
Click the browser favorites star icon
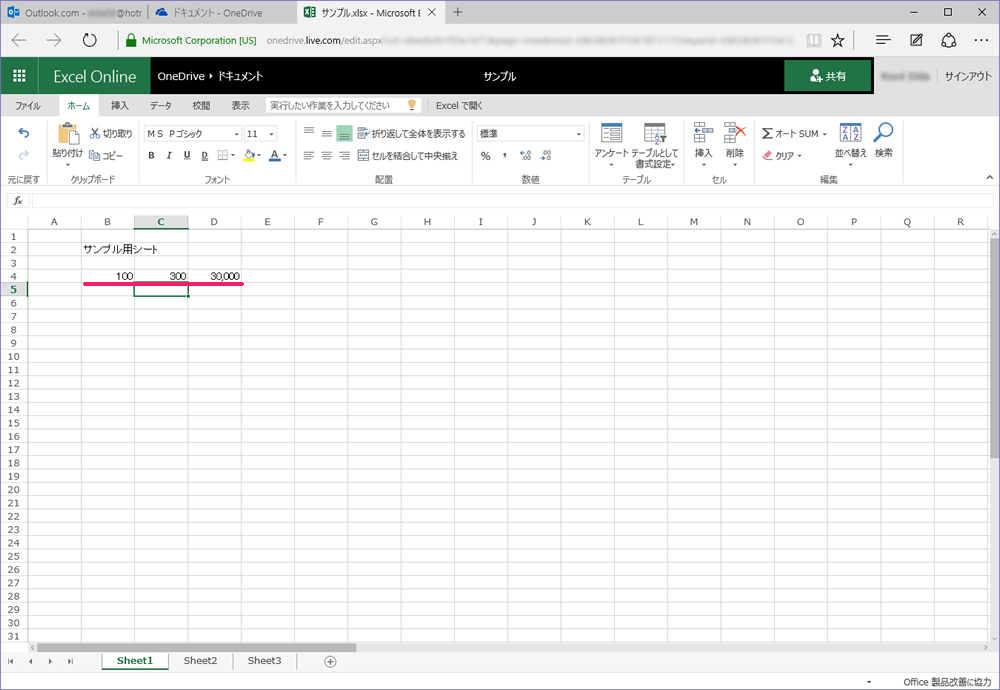click(837, 40)
